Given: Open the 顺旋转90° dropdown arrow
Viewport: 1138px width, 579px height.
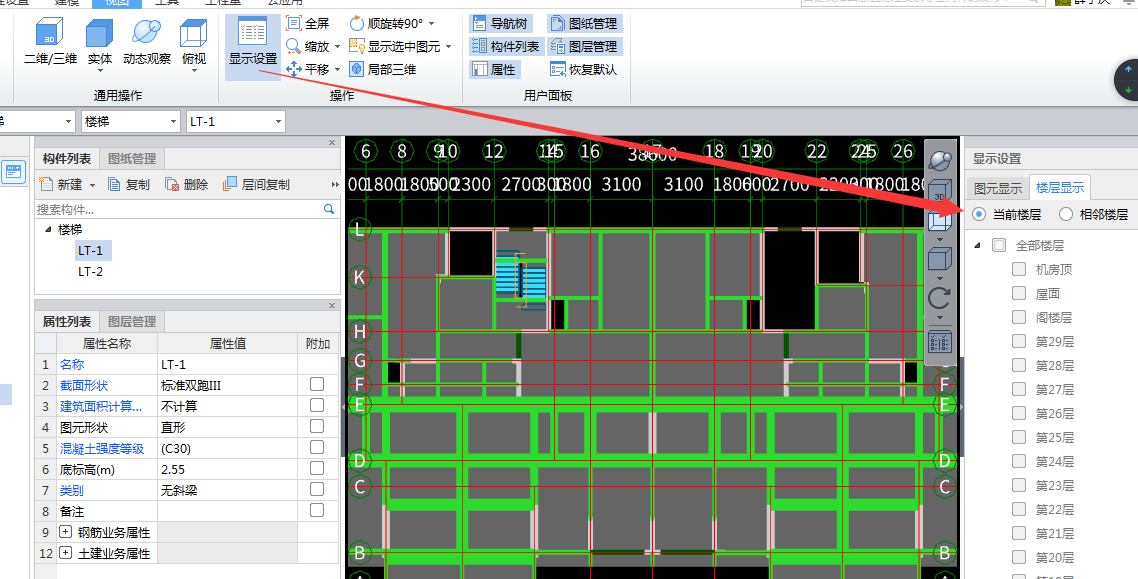Looking at the screenshot, I should (431, 24).
